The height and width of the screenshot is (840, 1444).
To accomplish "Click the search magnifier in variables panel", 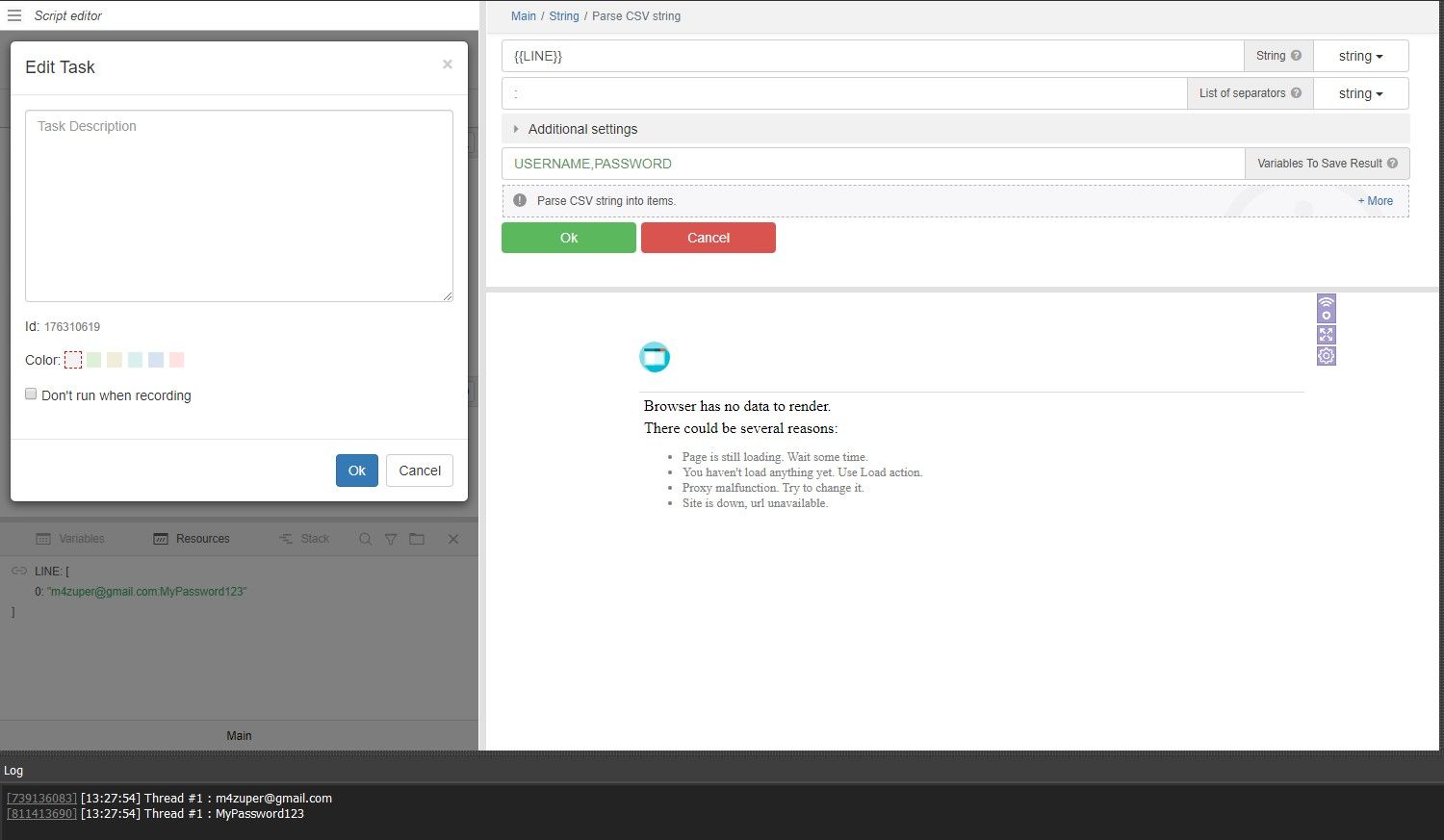I will tap(365, 539).
